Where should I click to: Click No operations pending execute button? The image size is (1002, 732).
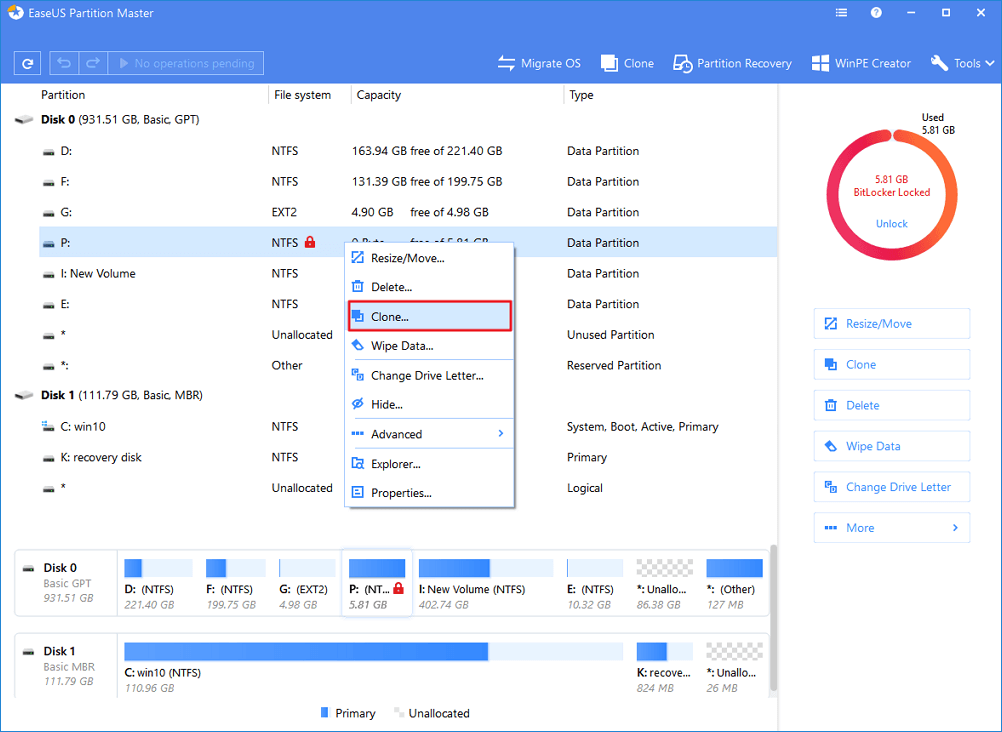click(186, 63)
